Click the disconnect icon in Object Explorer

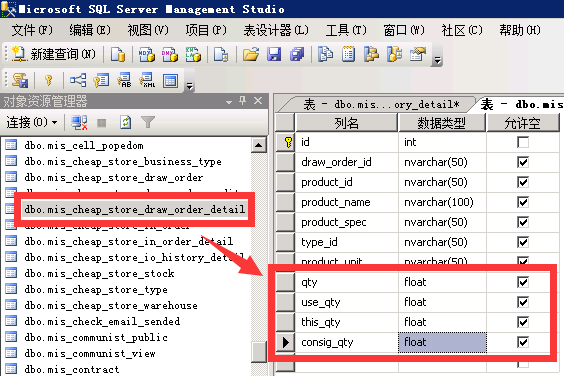coord(79,123)
